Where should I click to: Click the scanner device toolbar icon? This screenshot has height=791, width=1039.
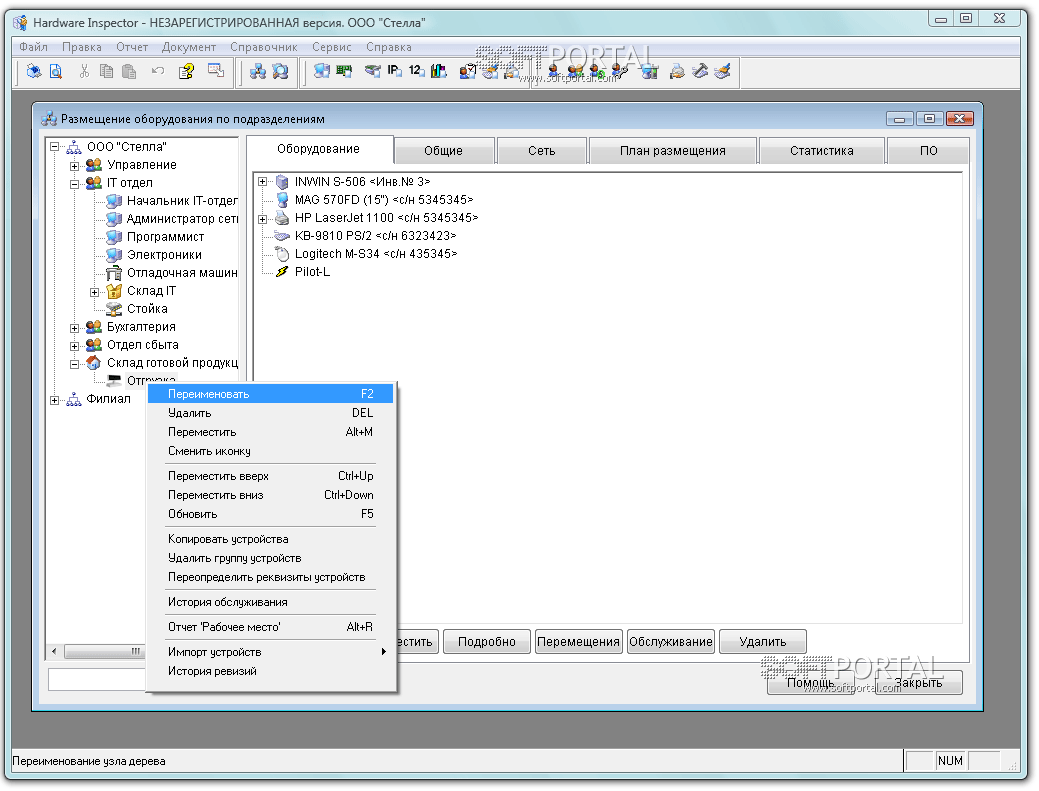click(373, 71)
